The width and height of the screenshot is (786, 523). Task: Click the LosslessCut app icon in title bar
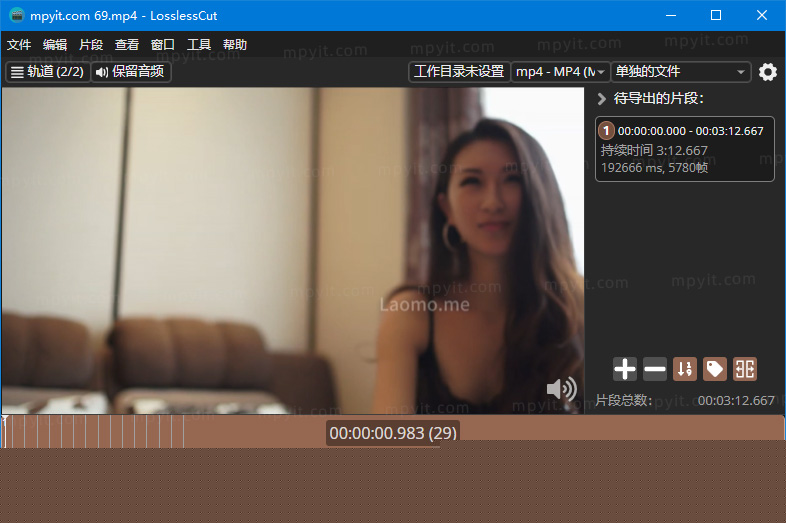pyautogui.click(x=17, y=15)
